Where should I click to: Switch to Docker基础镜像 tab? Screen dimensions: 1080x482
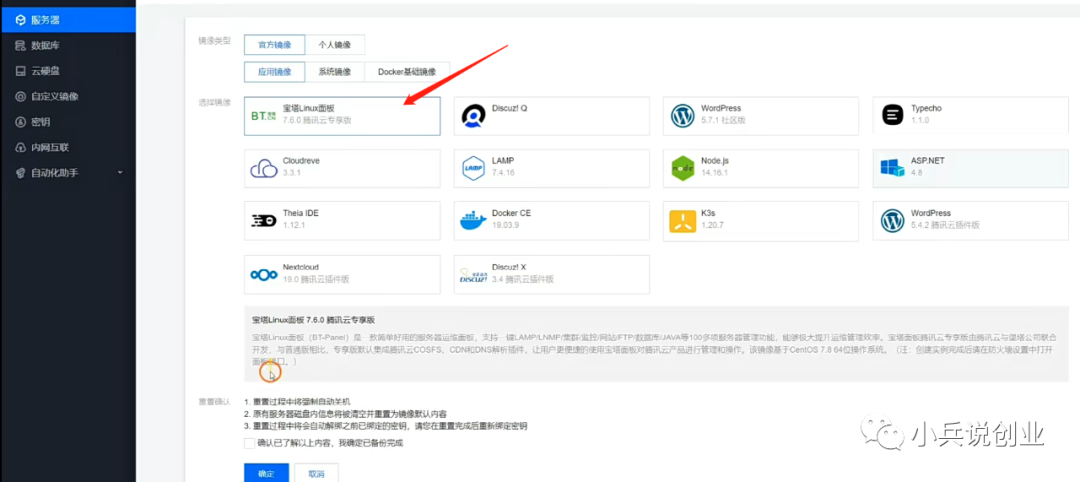pyautogui.click(x=406, y=72)
